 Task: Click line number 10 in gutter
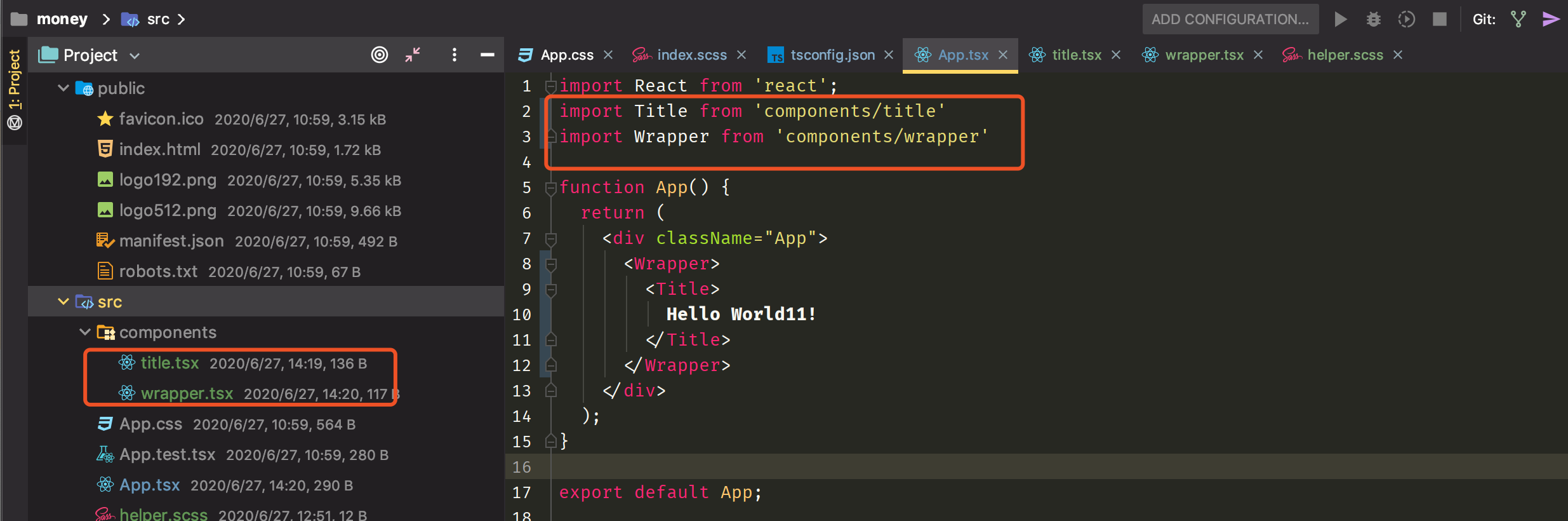coord(521,315)
